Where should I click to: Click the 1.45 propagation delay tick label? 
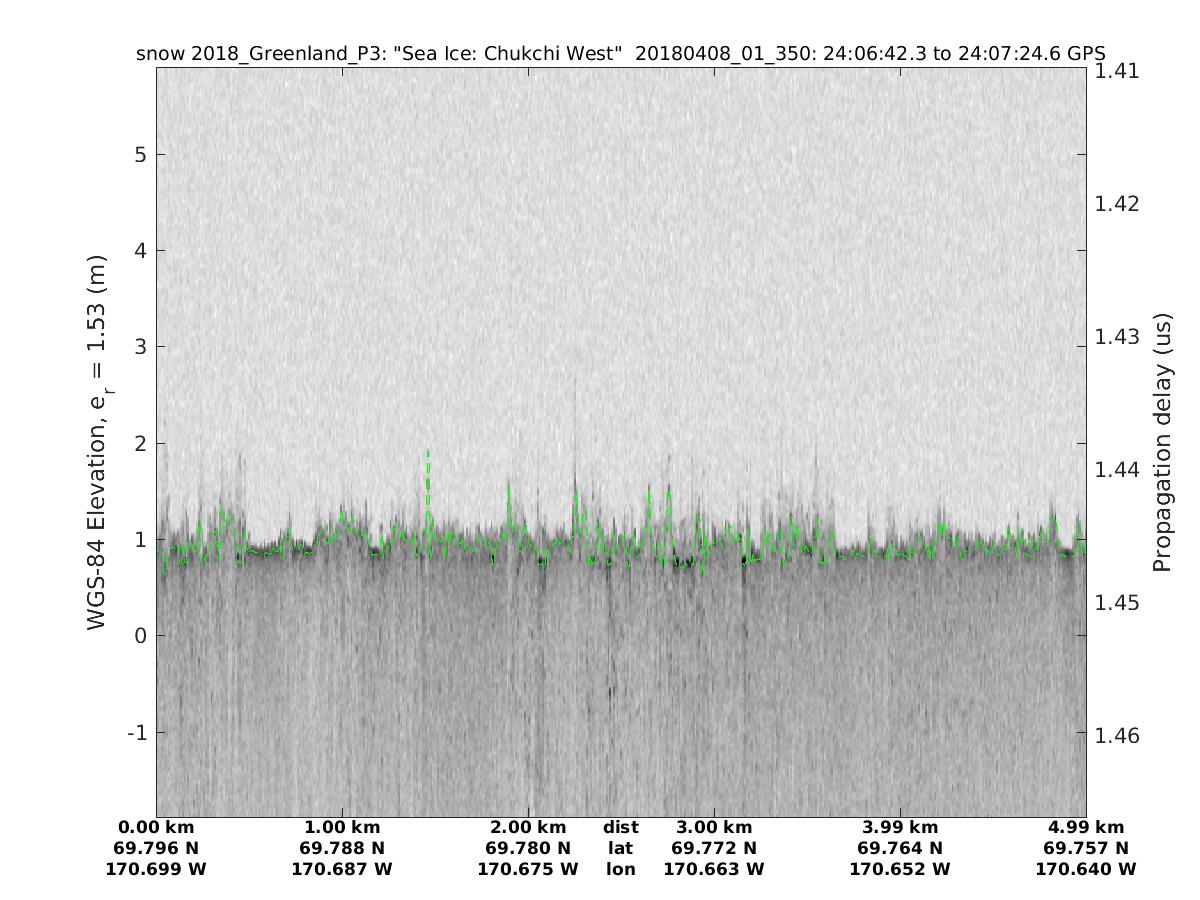pos(1117,602)
